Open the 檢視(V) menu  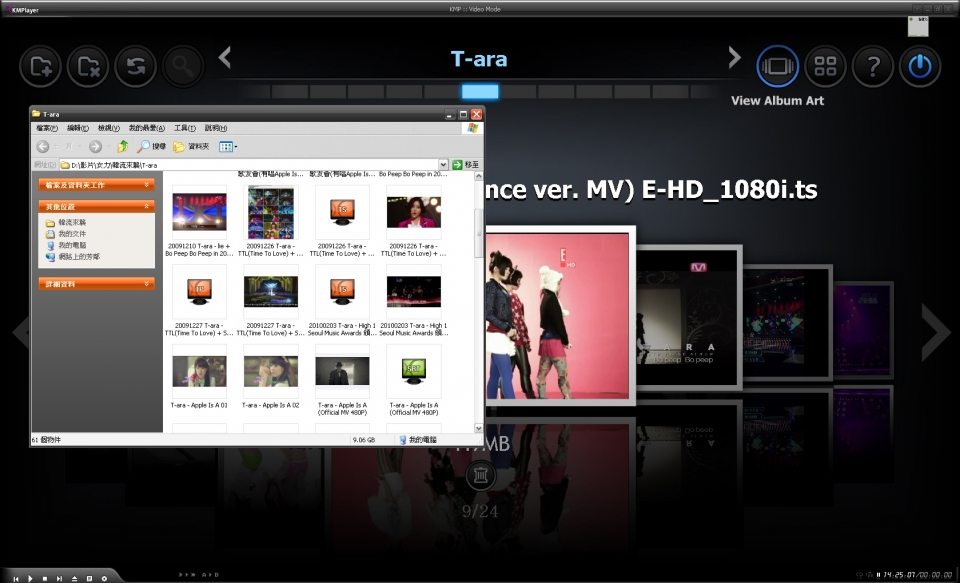(x=109, y=128)
